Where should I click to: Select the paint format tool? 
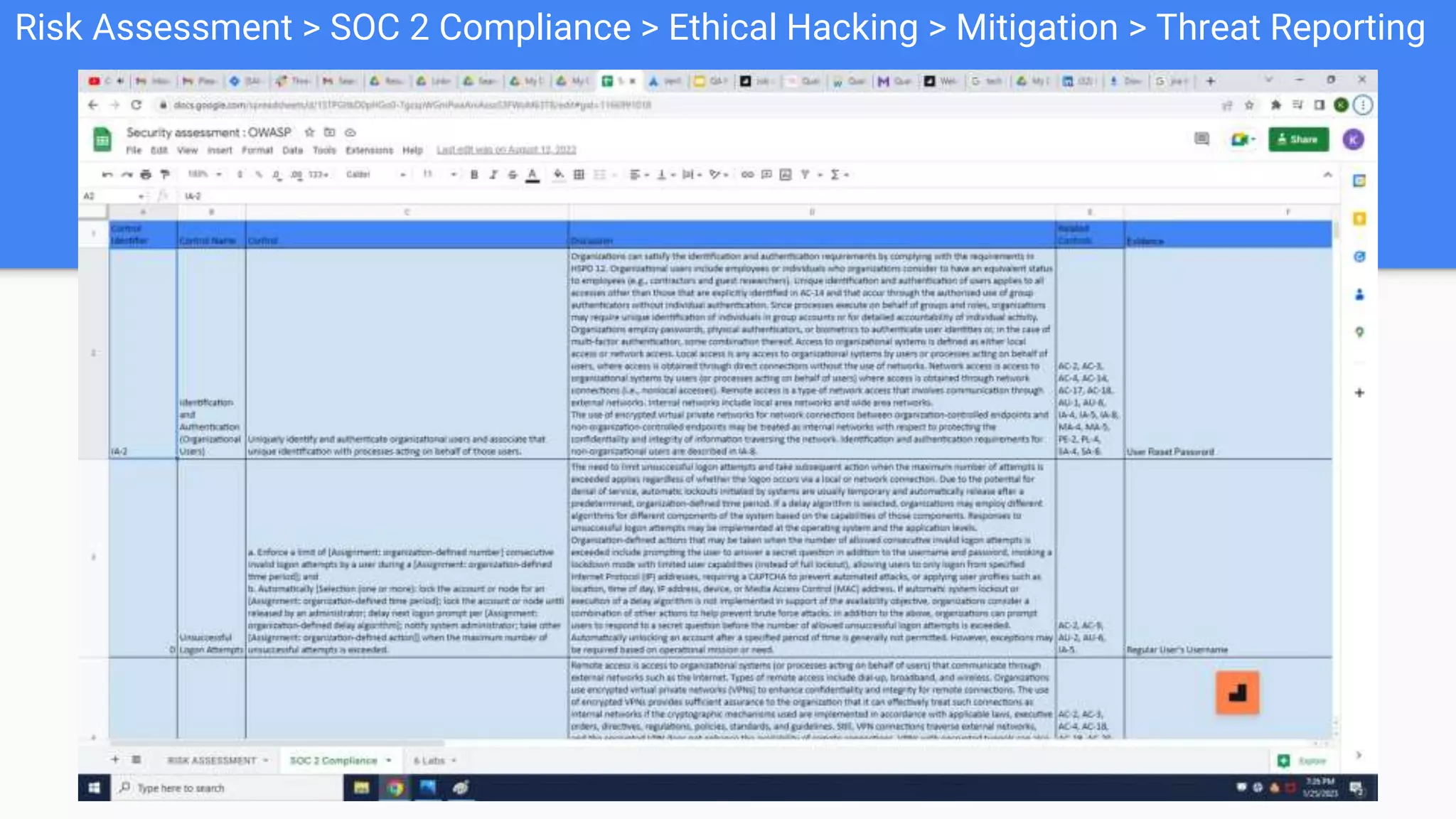(165, 175)
